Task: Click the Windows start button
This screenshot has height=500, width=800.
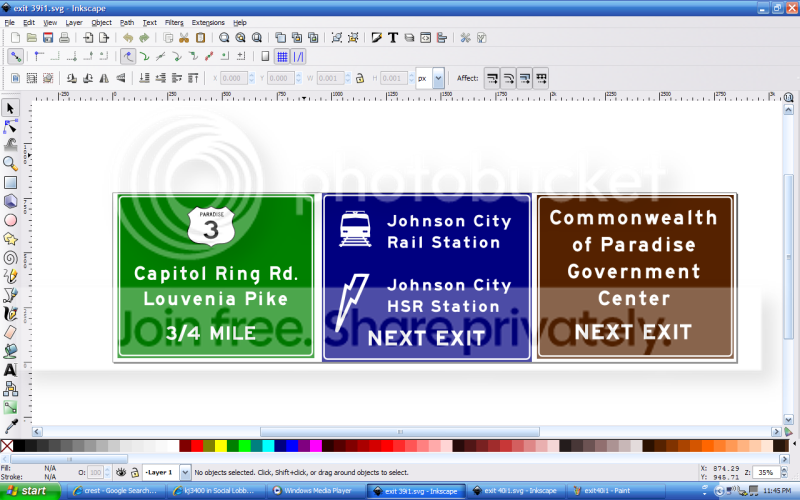Action: coord(30,491)
